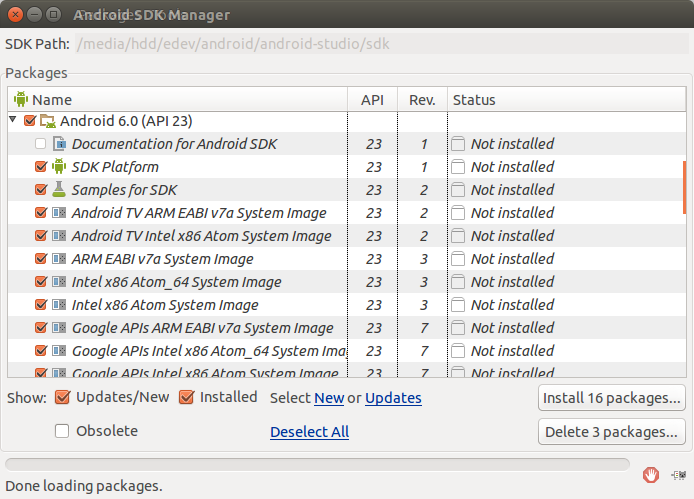Sort packages by the Name column header
Image resolution: width=694 pixels, height=499 pixels.
pos(177,99)
